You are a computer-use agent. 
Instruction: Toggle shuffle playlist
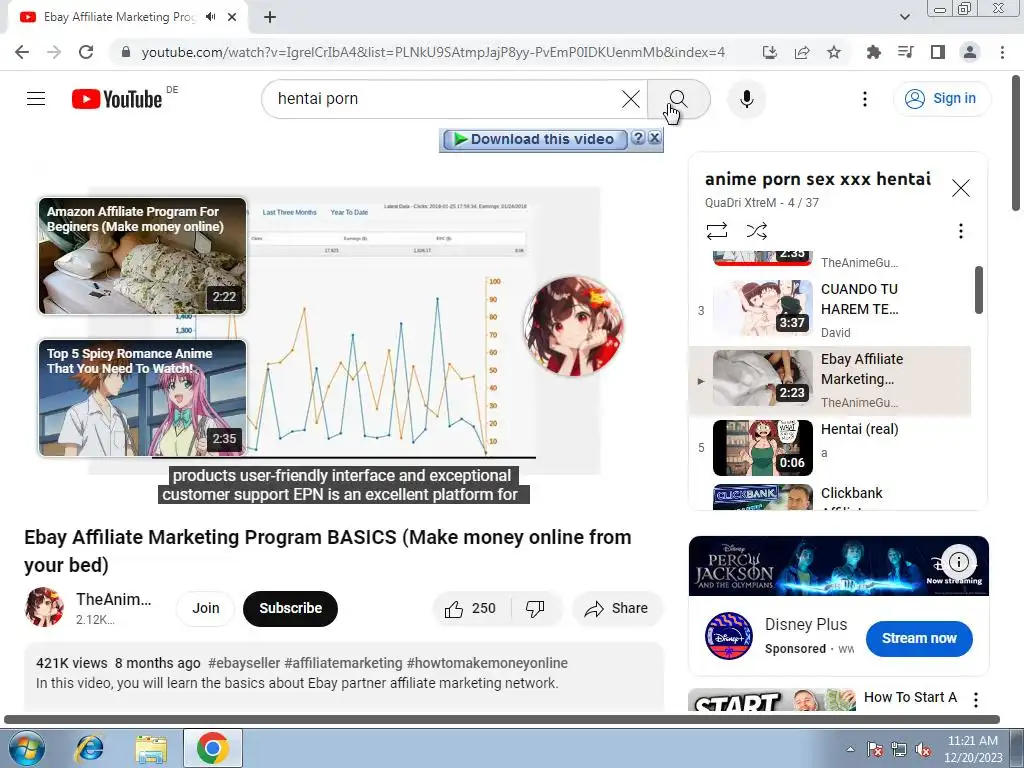[756, 231]
